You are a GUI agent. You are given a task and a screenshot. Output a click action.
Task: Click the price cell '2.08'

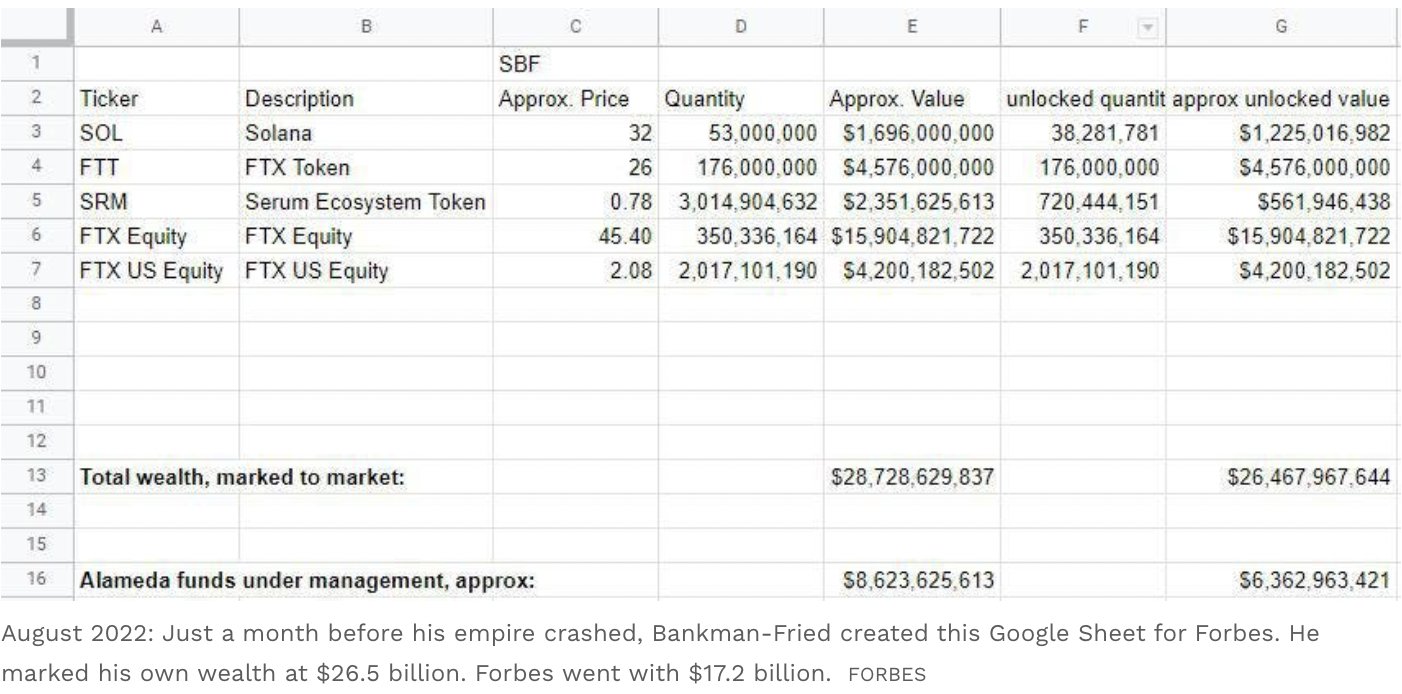tap(576, 271)
